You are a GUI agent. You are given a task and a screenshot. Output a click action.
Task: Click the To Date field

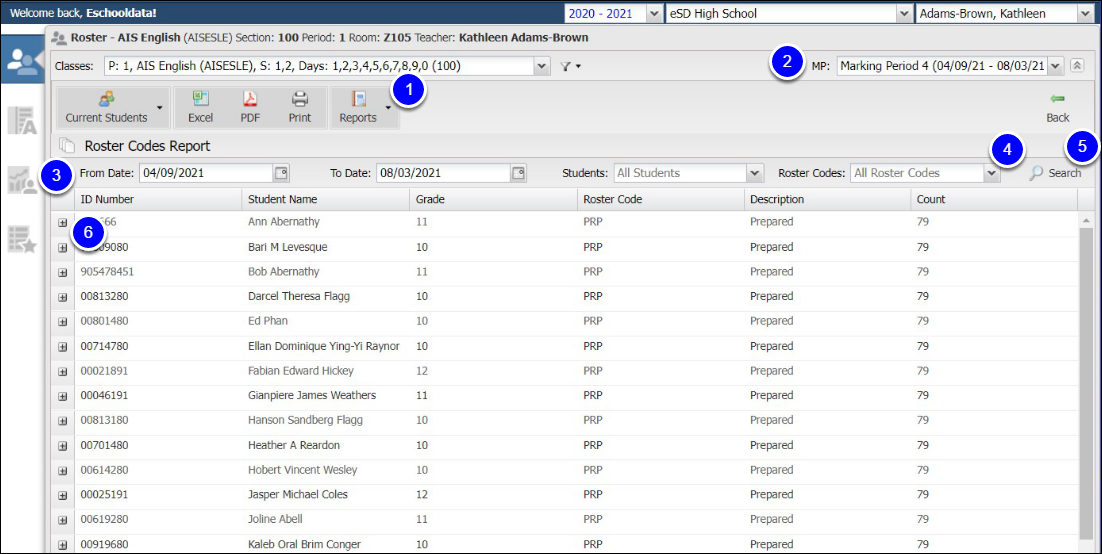(x=443, y=172)
